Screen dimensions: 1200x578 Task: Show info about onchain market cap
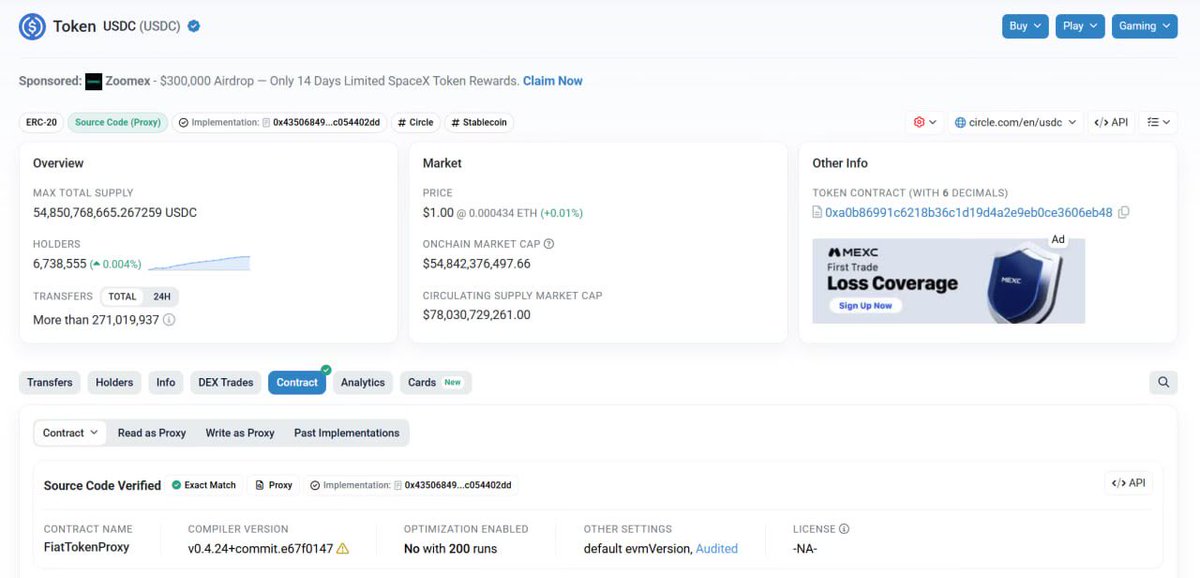tap(549, 244)
